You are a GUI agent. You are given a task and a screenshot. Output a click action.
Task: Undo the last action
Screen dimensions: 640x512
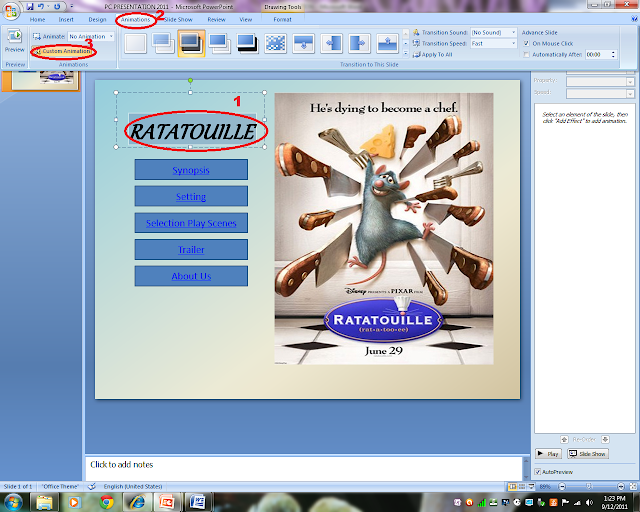tap(41, 7)
